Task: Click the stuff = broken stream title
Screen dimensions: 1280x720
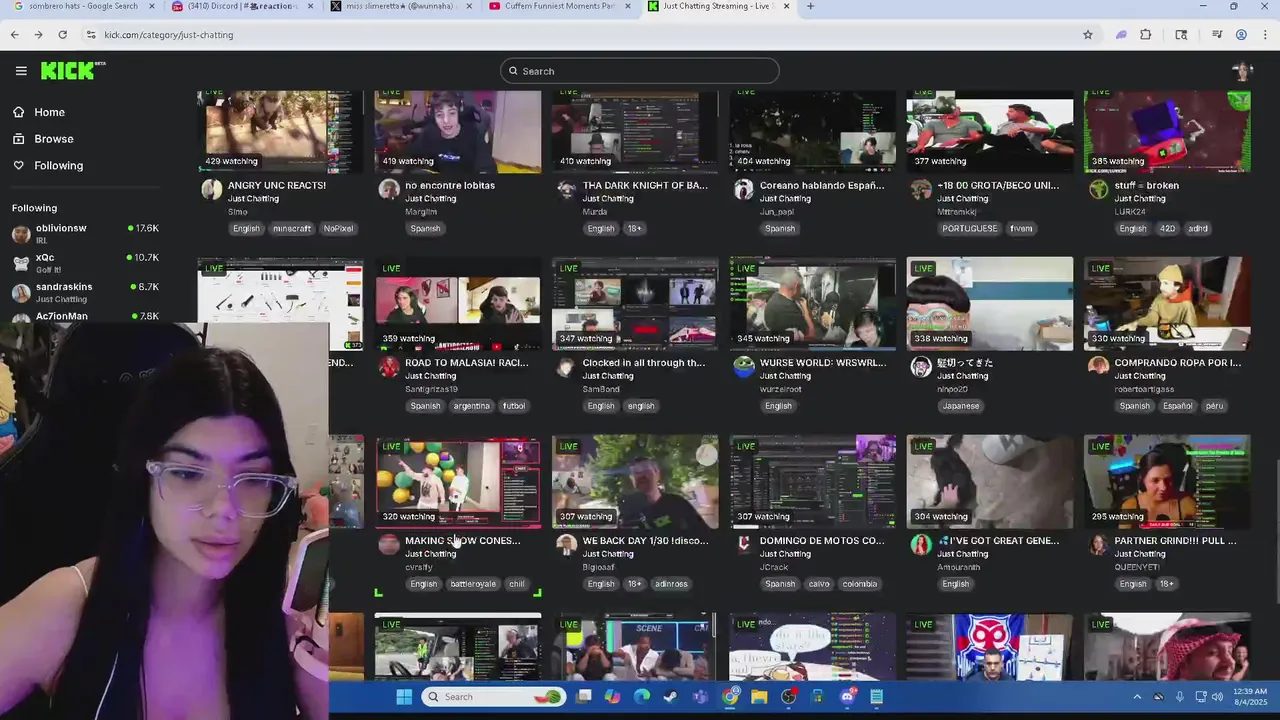Action: 1146,186
